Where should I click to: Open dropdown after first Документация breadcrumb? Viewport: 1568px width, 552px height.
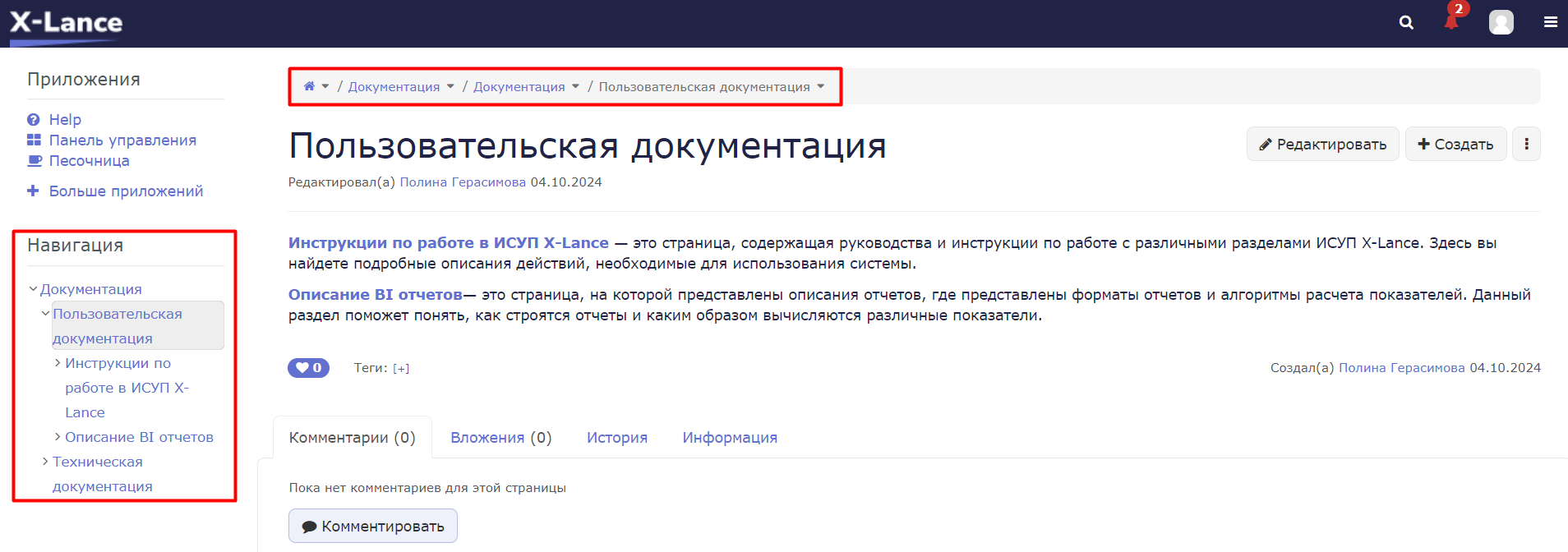[x=450, y=86]
